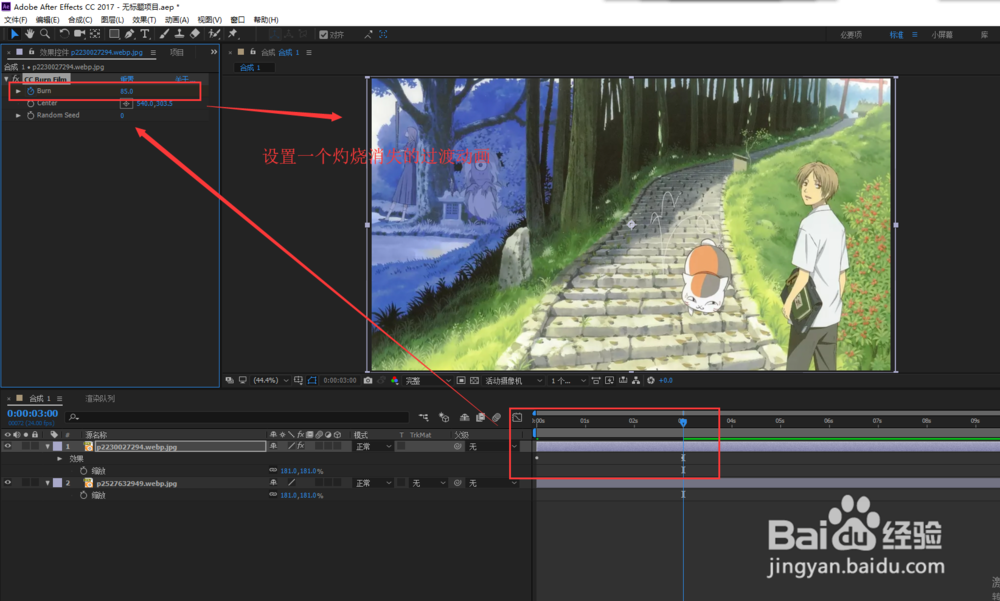Select the 小屏幕 workspace

(942, 34)
